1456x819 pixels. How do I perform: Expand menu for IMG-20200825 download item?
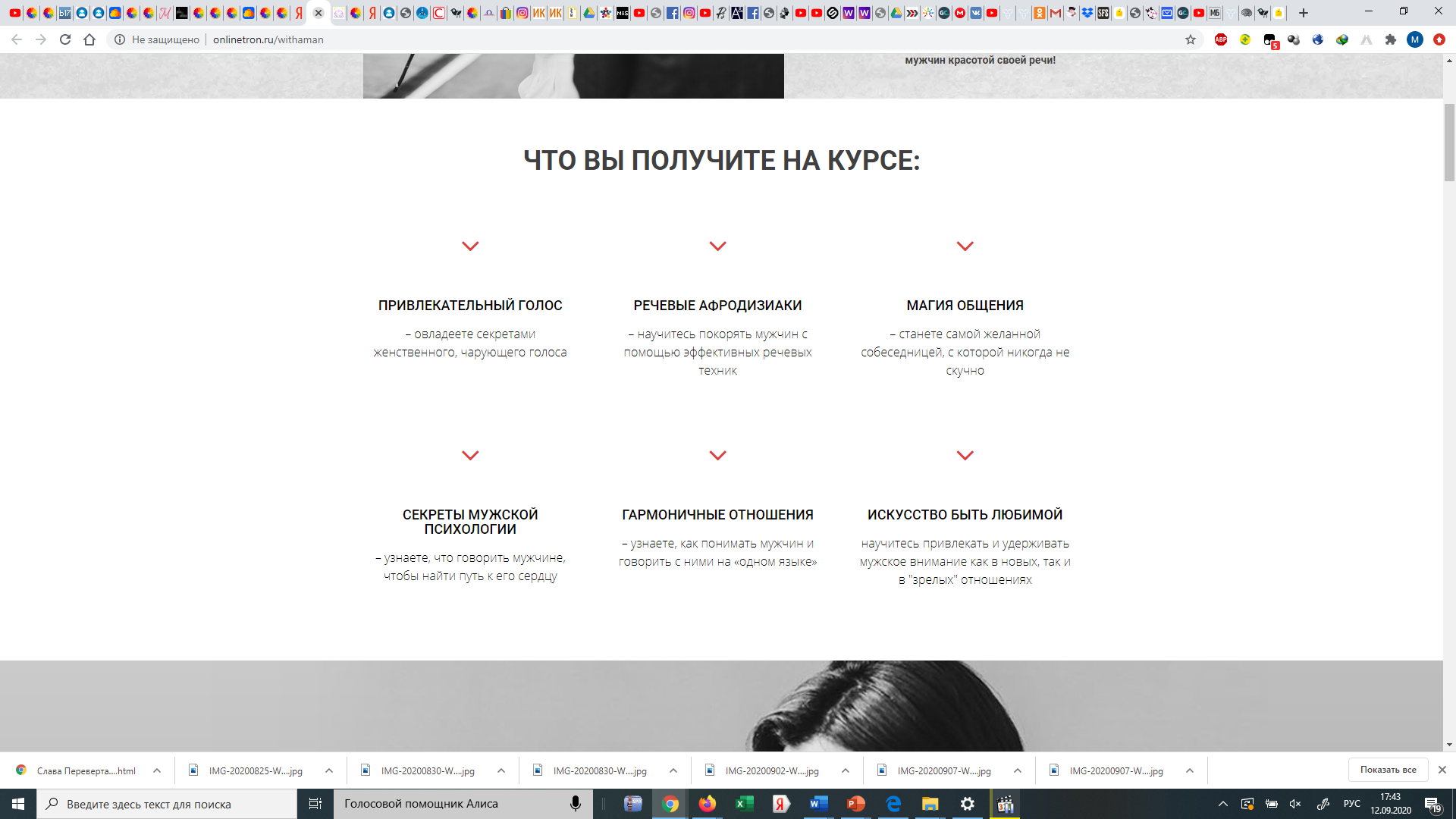click(x=329, y=770)
